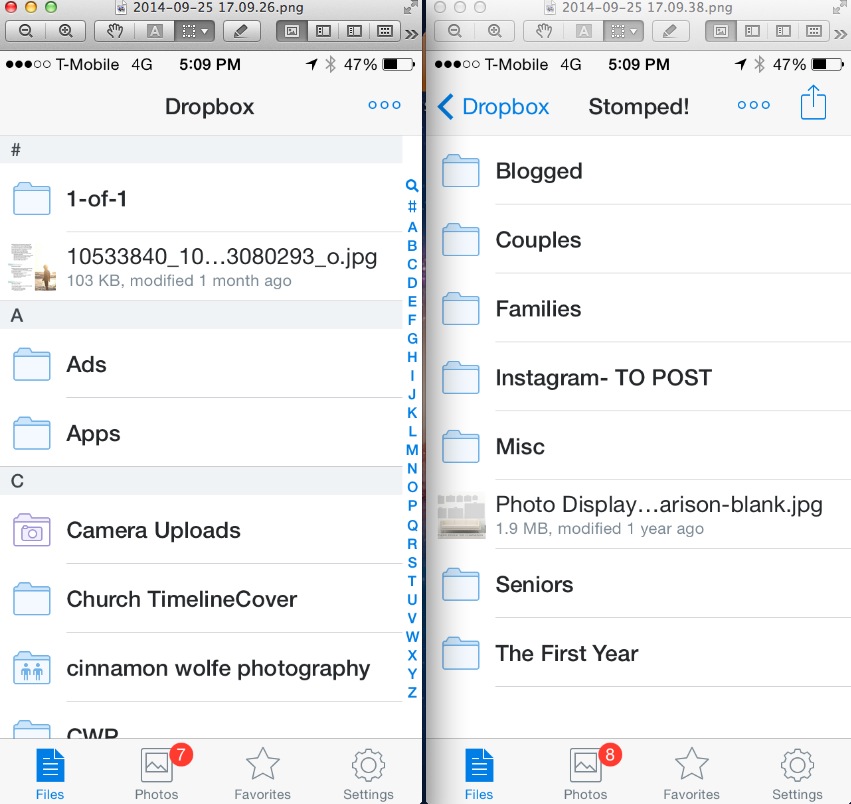
Task: Open the Families folder
Action: [639, 308]
